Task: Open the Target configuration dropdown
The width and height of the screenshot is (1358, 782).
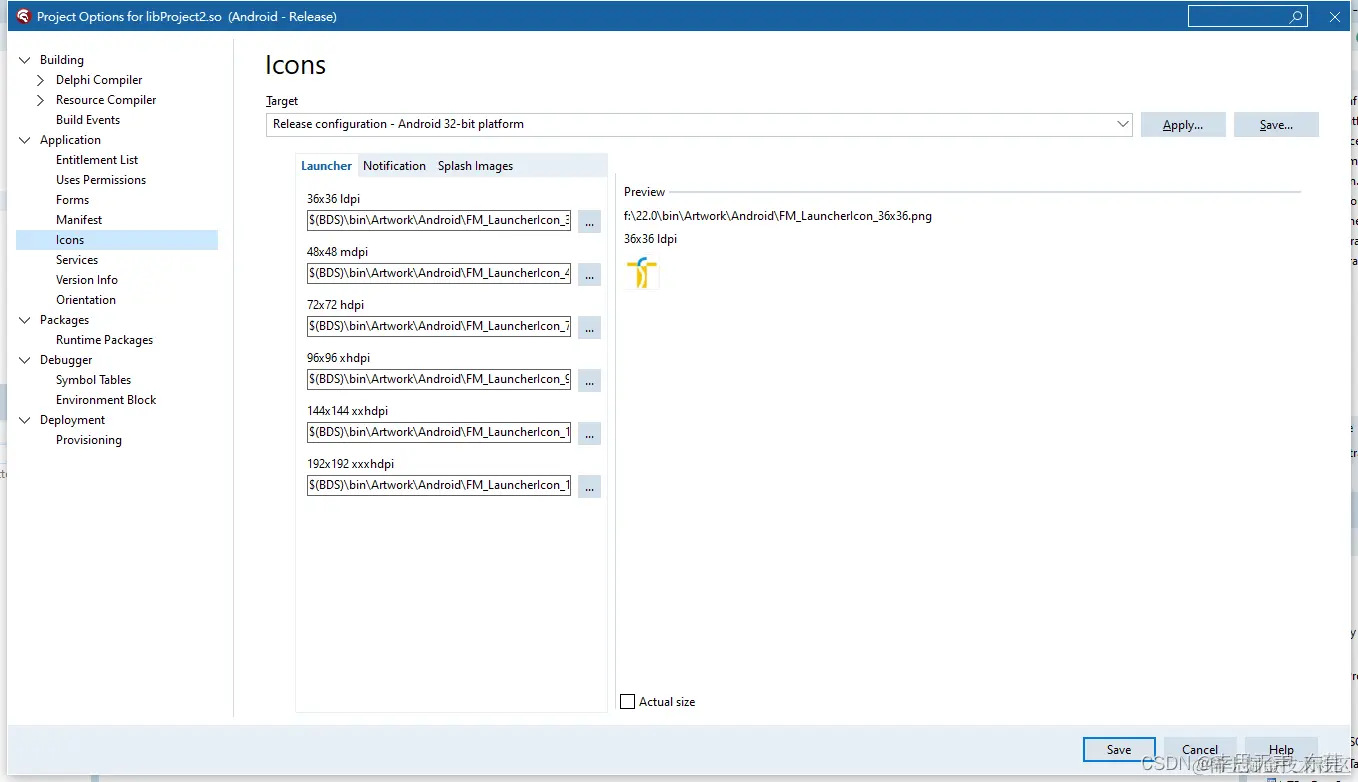Action: [1122, 124]
